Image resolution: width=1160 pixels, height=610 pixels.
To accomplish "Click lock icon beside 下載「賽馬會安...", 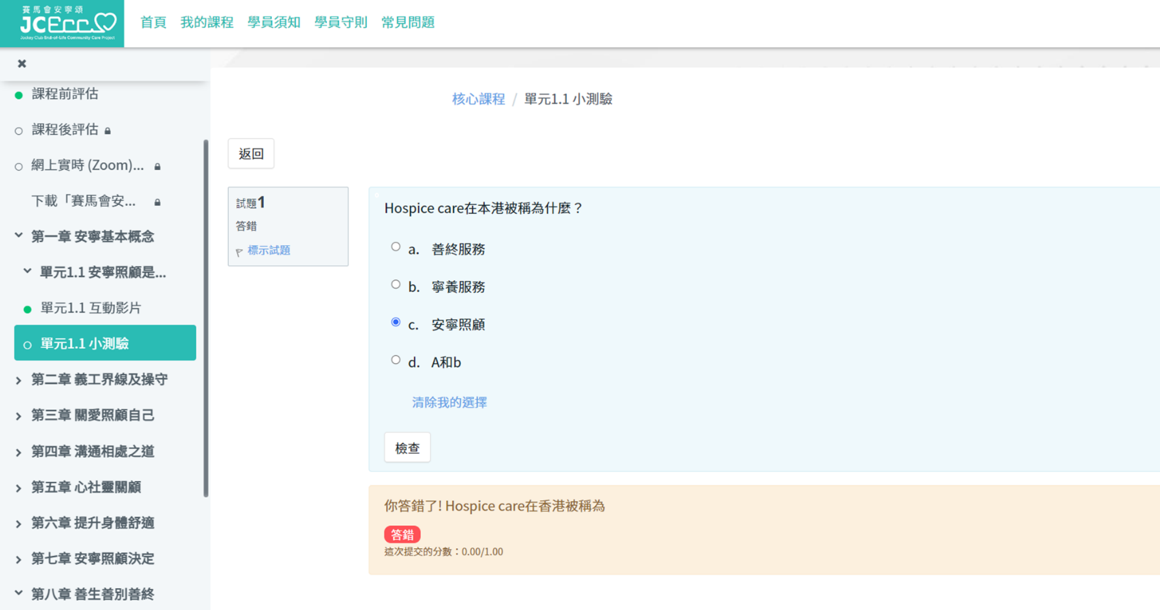I will point(157,202).
